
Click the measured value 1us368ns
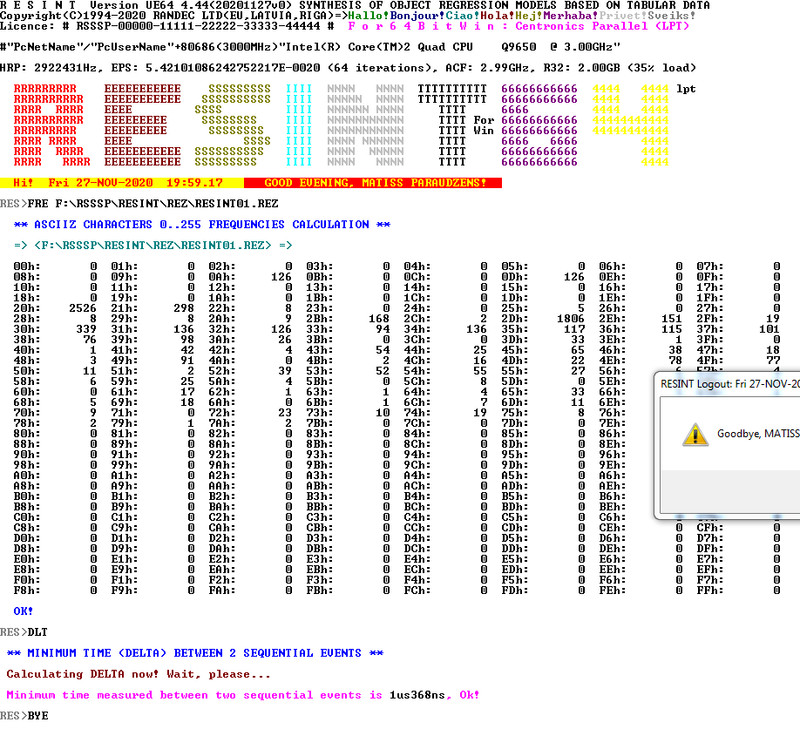point(417,695)
